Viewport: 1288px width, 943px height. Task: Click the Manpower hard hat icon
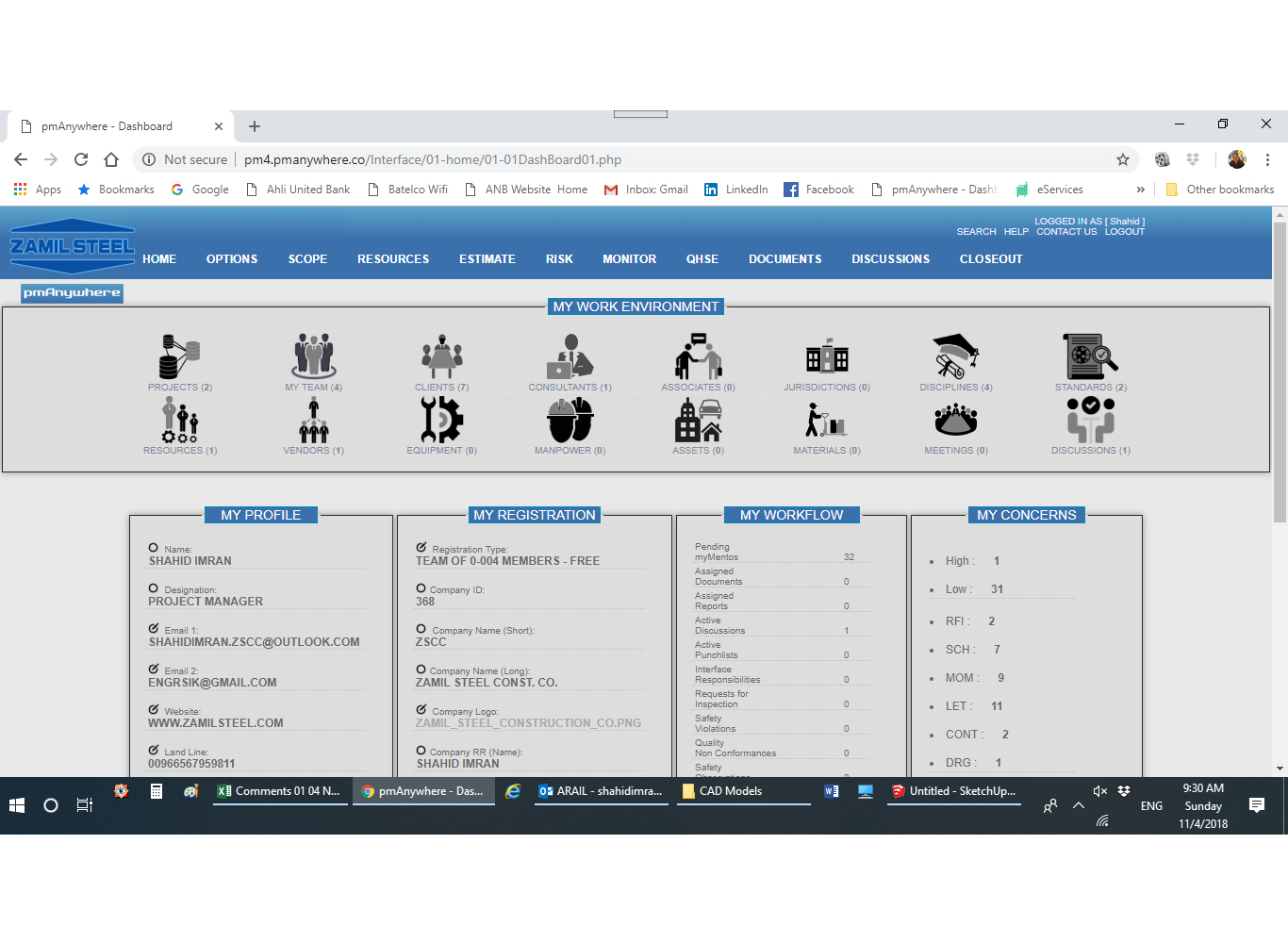[570, 420]
